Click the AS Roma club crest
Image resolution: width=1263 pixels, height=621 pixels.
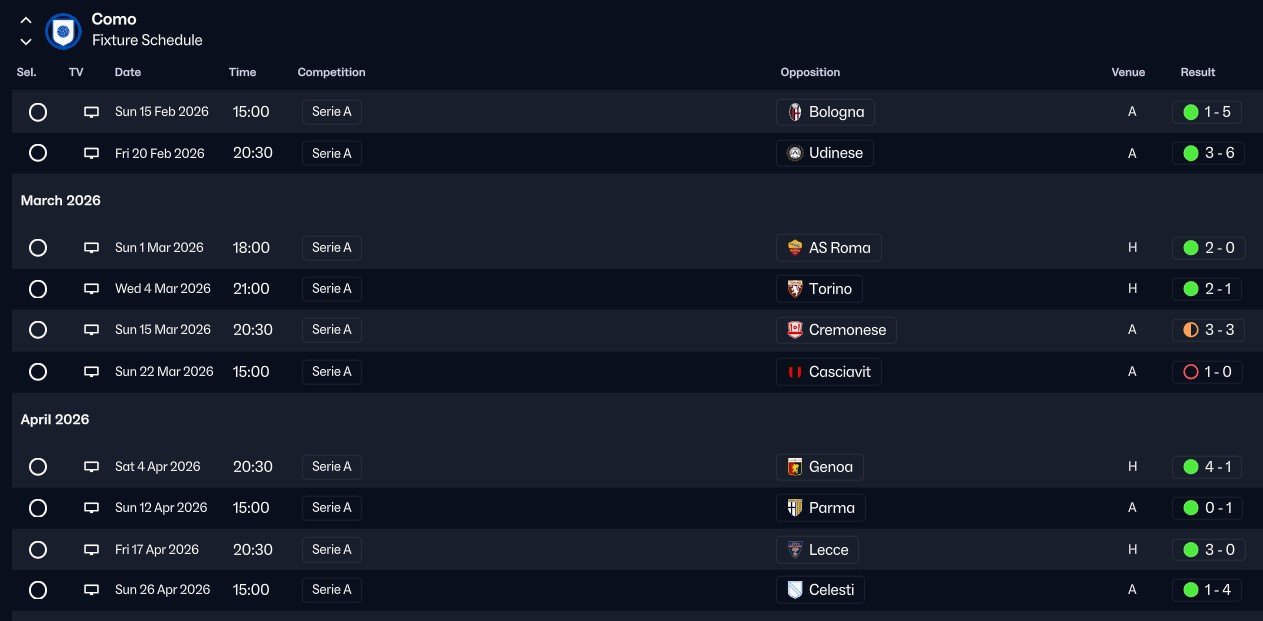pyautogui.click(x=795, y=248)
